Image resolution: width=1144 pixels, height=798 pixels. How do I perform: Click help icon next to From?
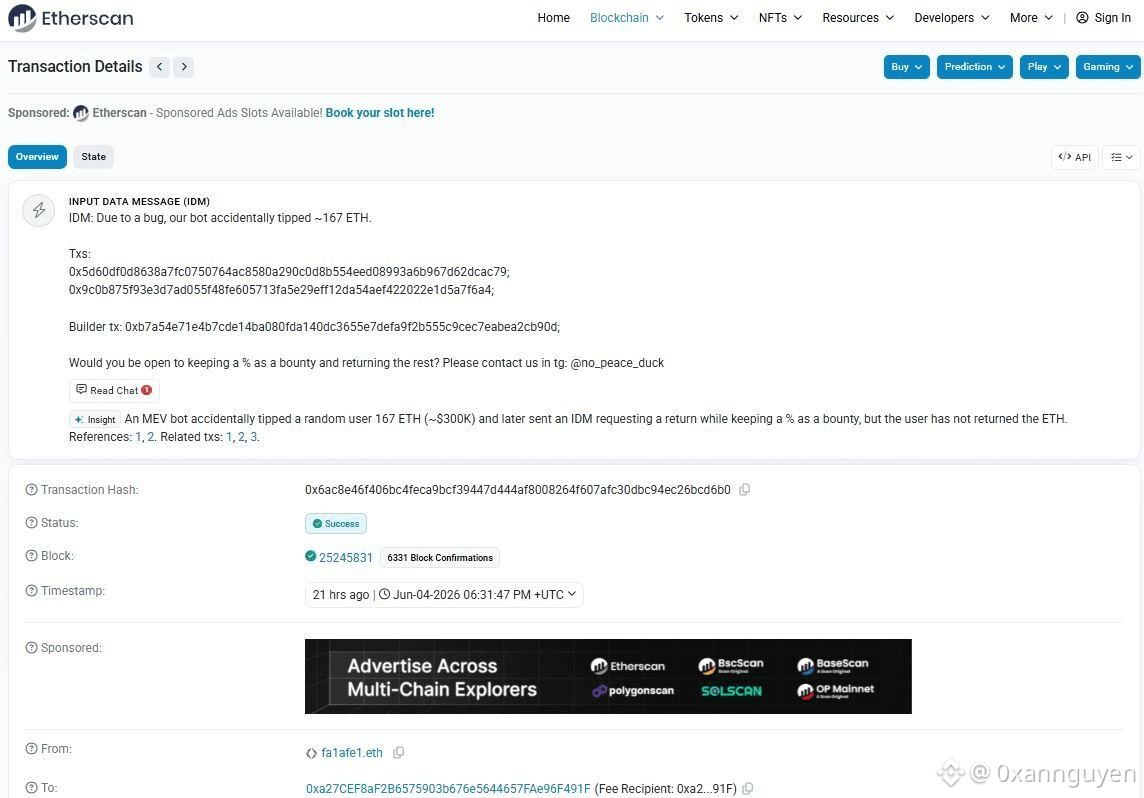31,748
